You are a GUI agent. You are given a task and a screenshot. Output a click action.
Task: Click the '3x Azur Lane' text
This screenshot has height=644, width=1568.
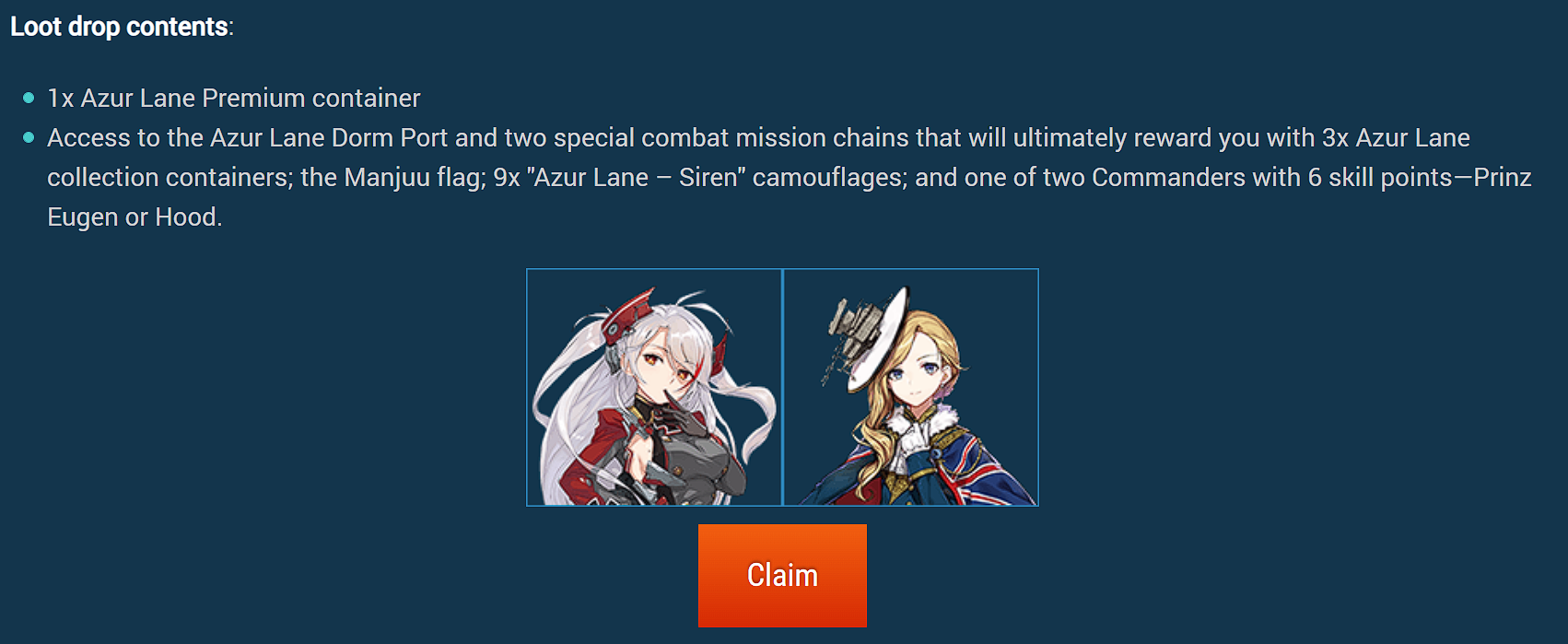[1396, 137]
